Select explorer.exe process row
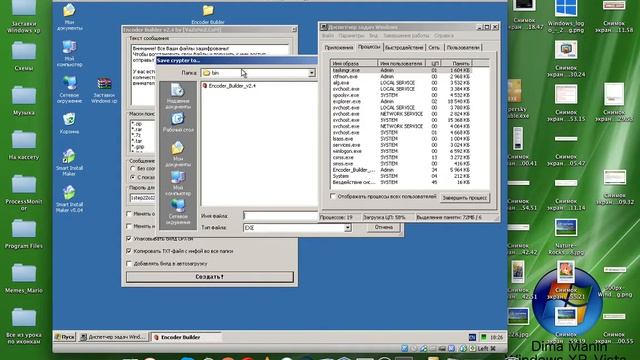 401,101
